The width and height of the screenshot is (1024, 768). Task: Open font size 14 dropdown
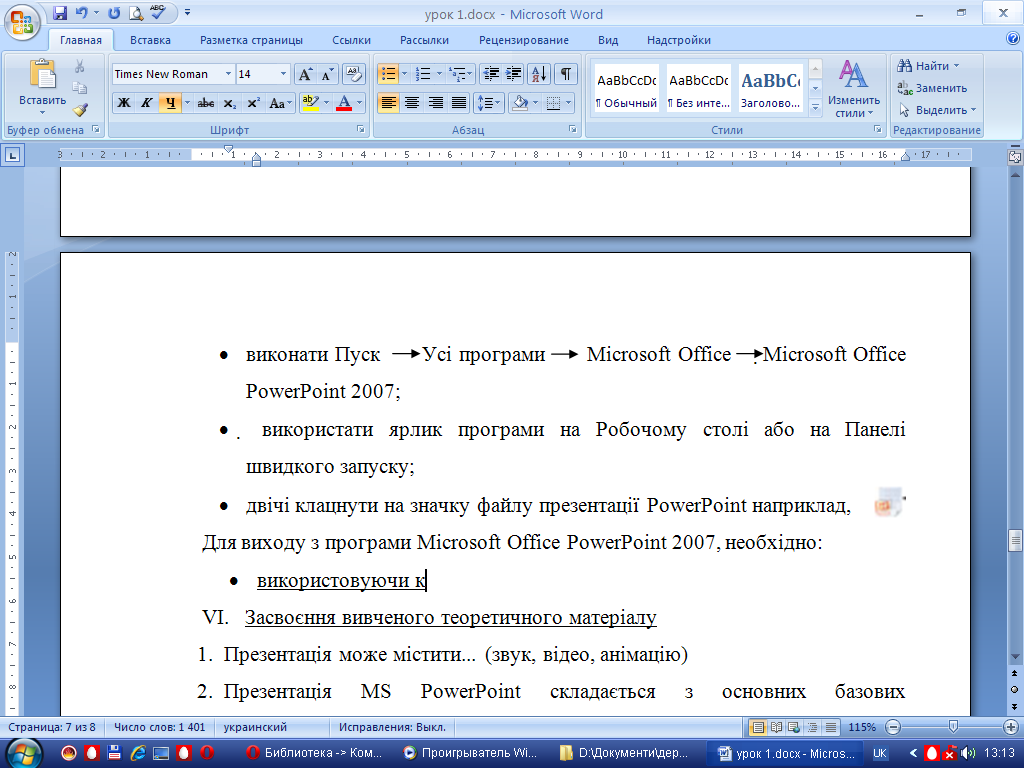[283, 74]
